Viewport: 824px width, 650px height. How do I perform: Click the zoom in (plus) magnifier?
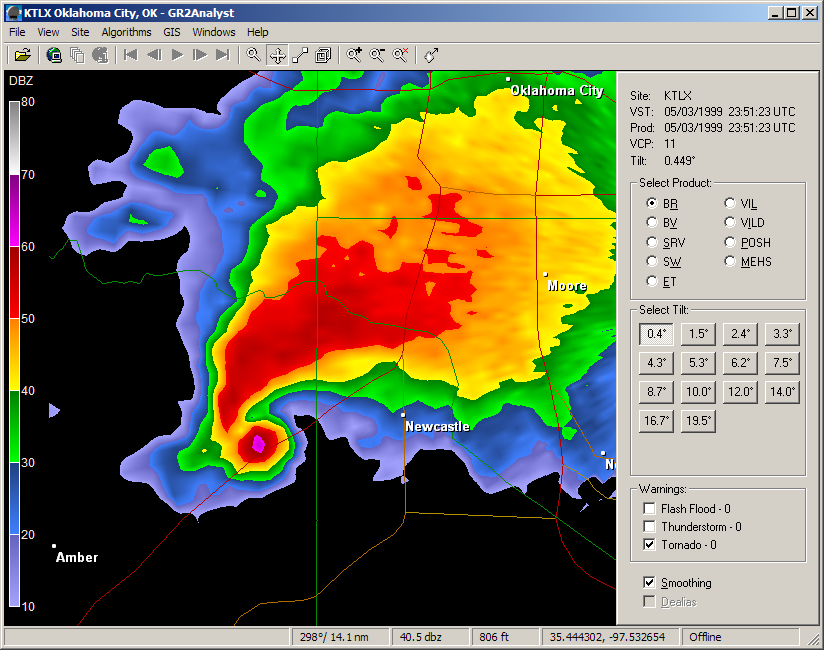click(354, 55)
